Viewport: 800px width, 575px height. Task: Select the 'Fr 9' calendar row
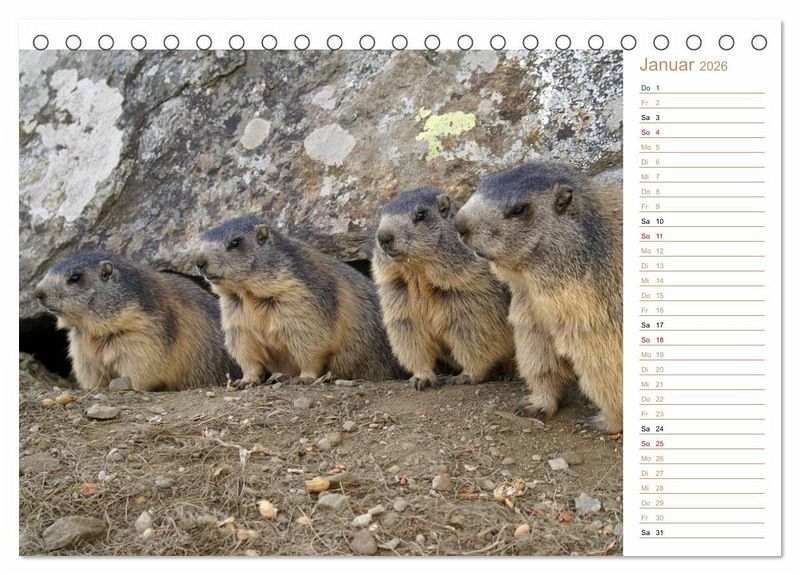pos(702,206)
